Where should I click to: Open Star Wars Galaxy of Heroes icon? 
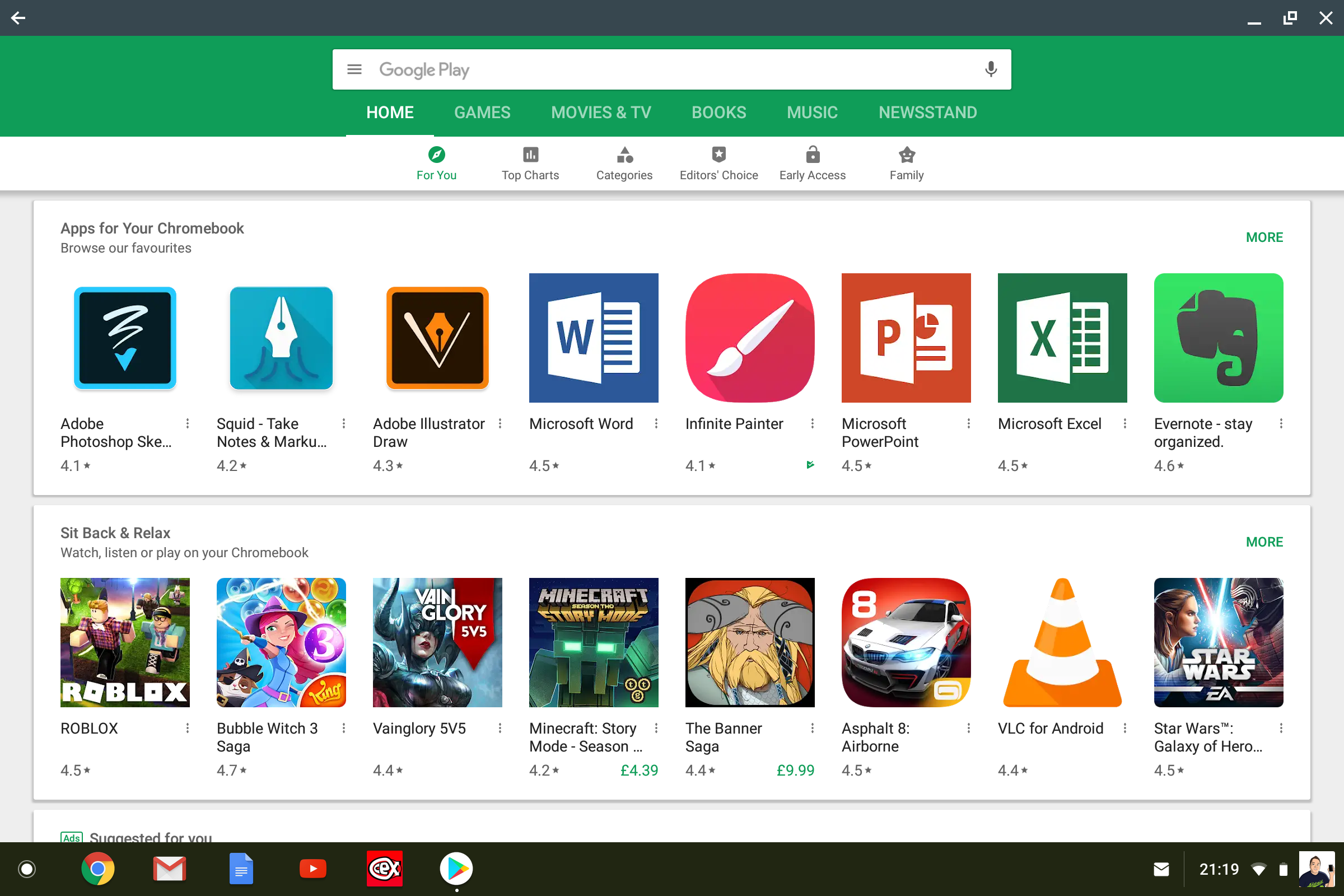1219,642
